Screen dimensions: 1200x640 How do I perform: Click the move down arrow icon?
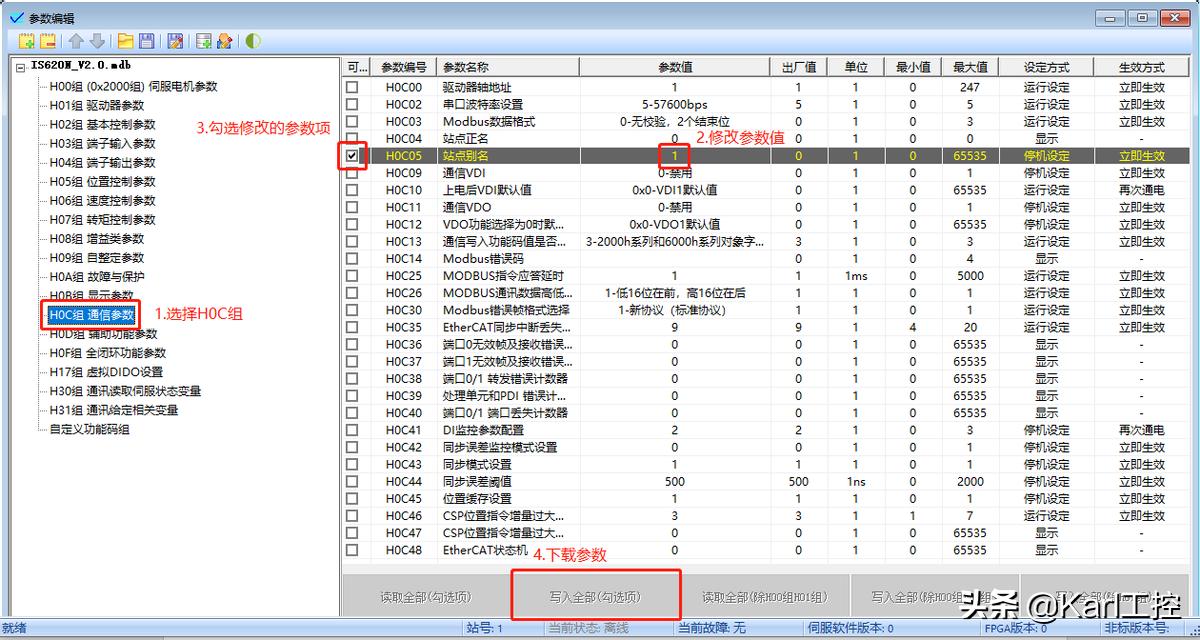[97, 41]
